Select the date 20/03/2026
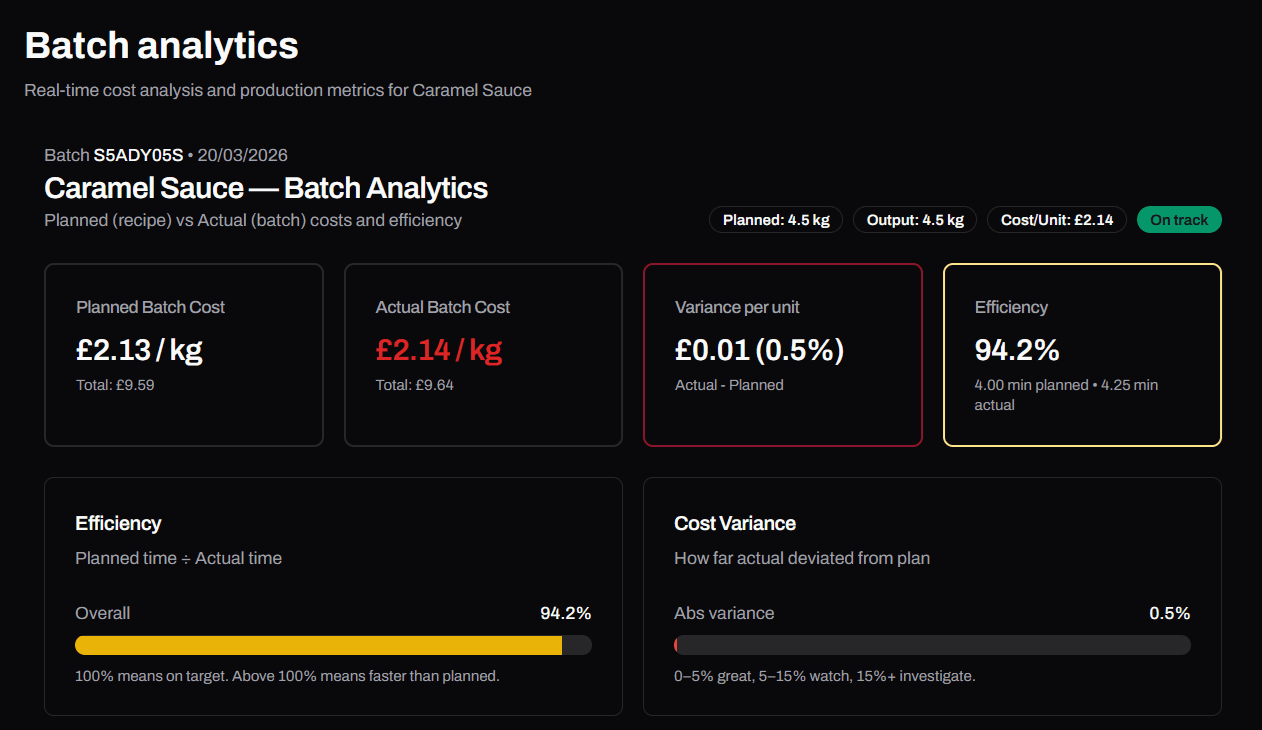The height and width of the screenshot is (730, 1262). coord(243,155)
